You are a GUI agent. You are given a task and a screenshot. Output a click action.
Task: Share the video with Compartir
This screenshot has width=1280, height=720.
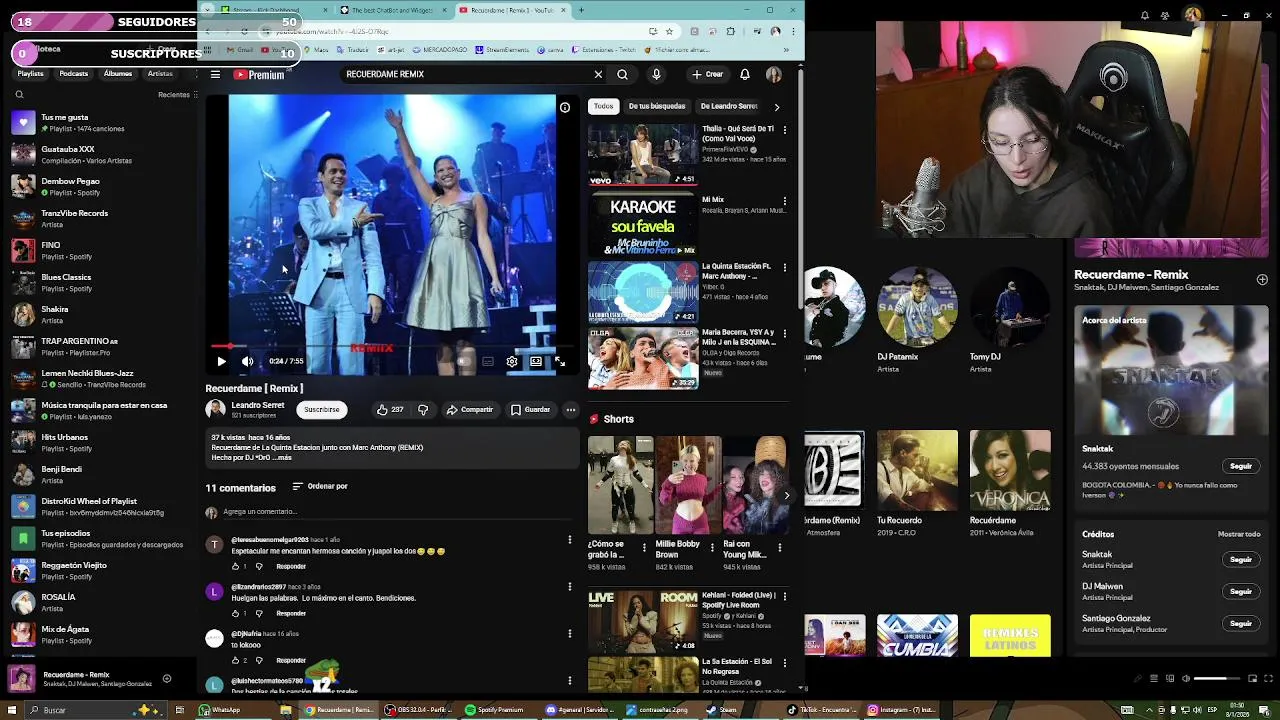470,410
